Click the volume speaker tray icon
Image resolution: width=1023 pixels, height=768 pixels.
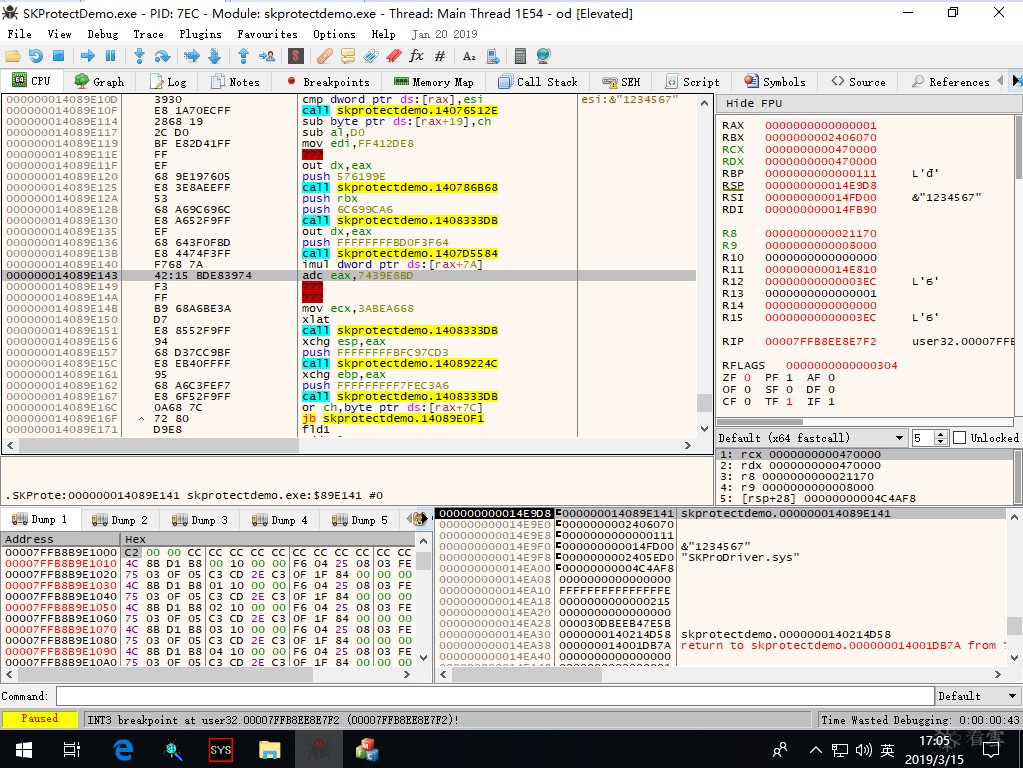[x=863, y=750]
